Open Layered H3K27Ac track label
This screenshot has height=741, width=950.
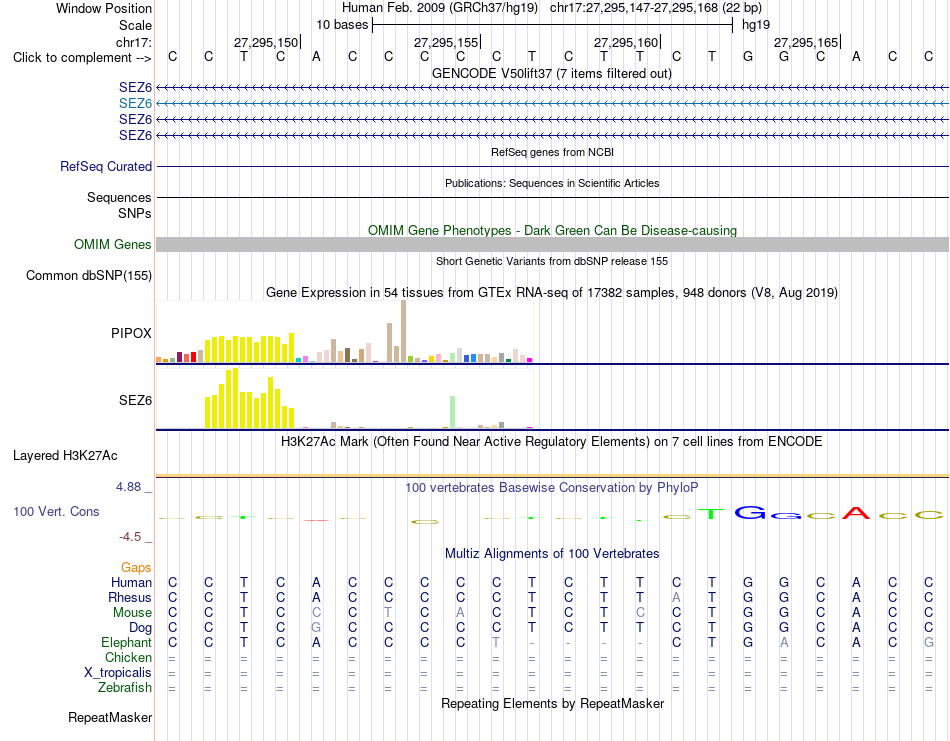pos(65,456)
